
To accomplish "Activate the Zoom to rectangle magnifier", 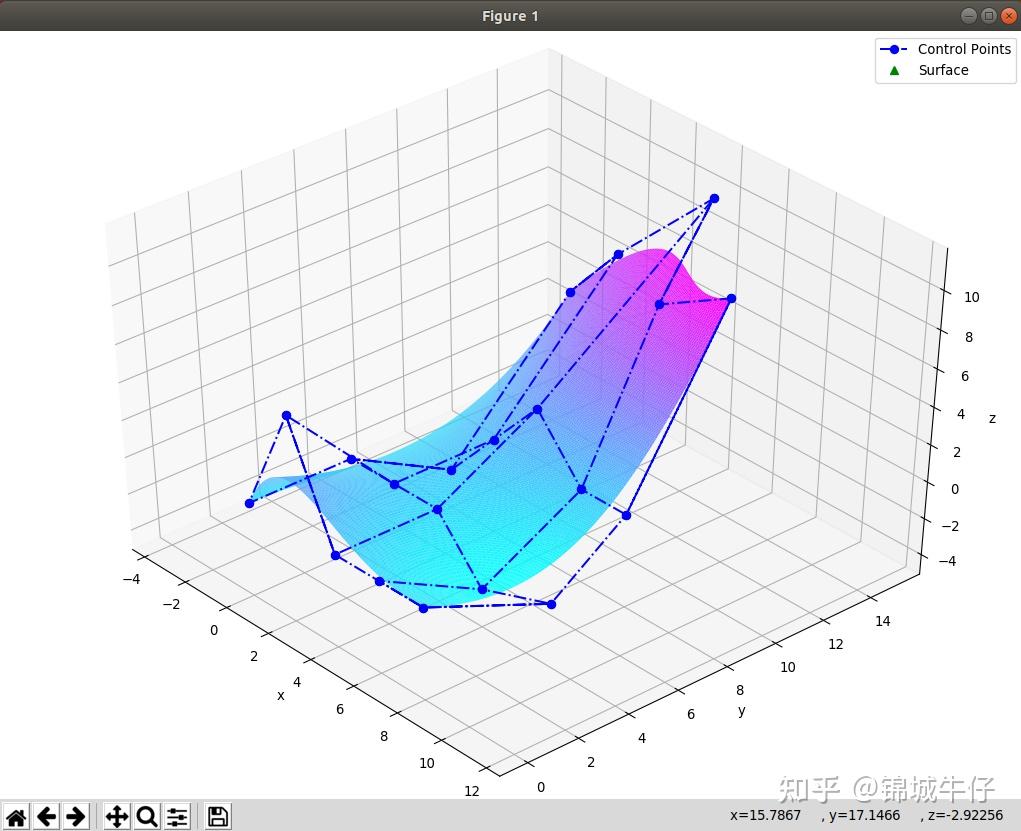I will click(x=147, y=816).
